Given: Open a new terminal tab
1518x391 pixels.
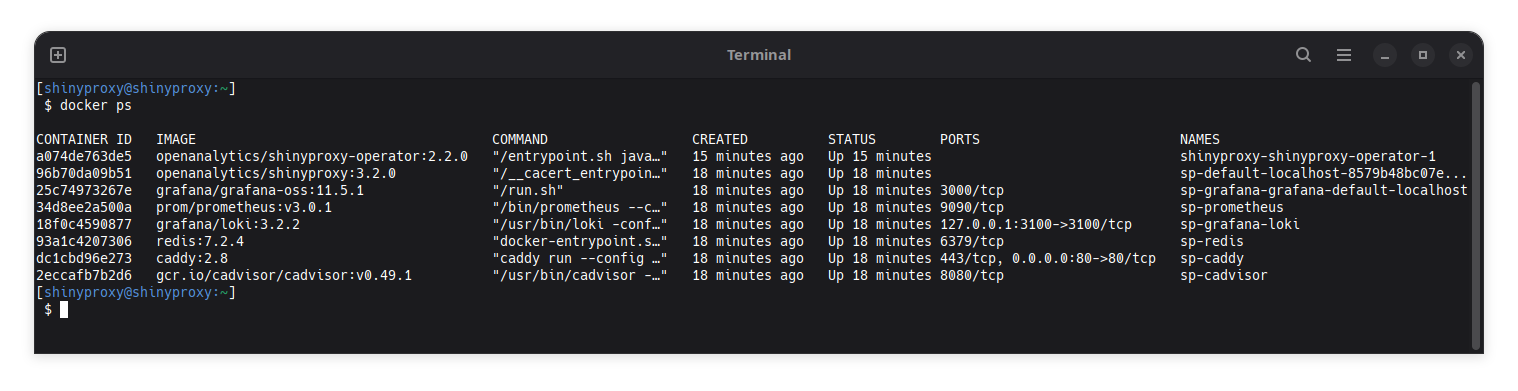Looking at the screenshot, I should [x=58, y=55].
